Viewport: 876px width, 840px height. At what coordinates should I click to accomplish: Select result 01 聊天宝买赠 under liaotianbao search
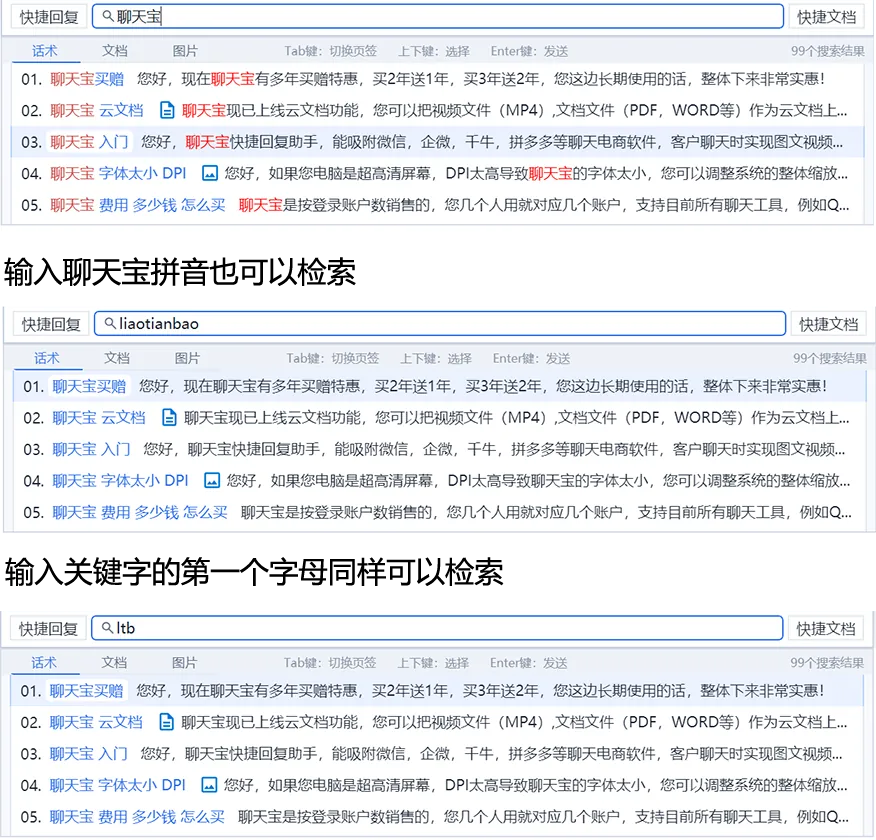point(440,386)
